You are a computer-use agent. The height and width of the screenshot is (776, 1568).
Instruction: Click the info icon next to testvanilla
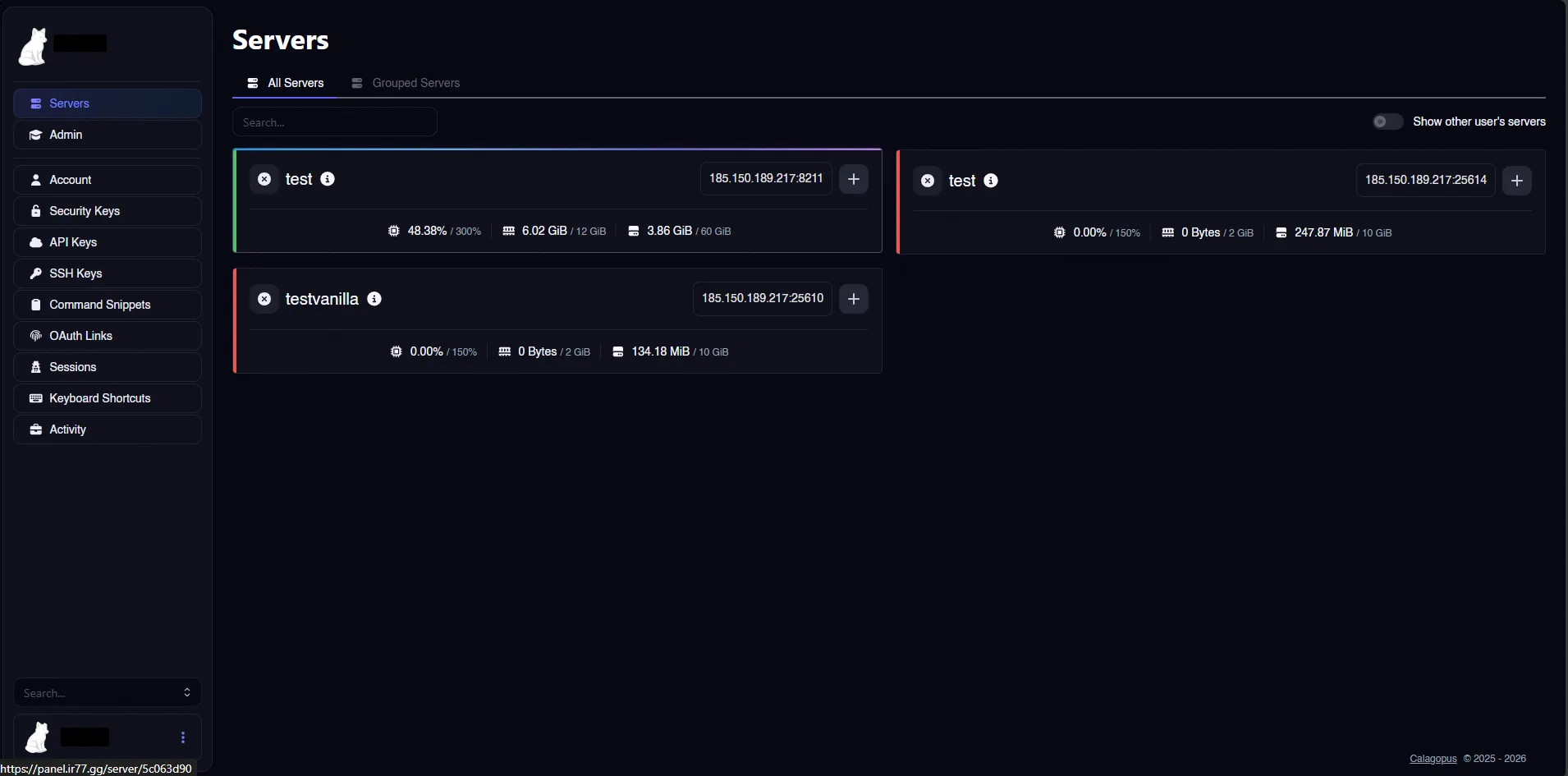(x=374, y=299)
